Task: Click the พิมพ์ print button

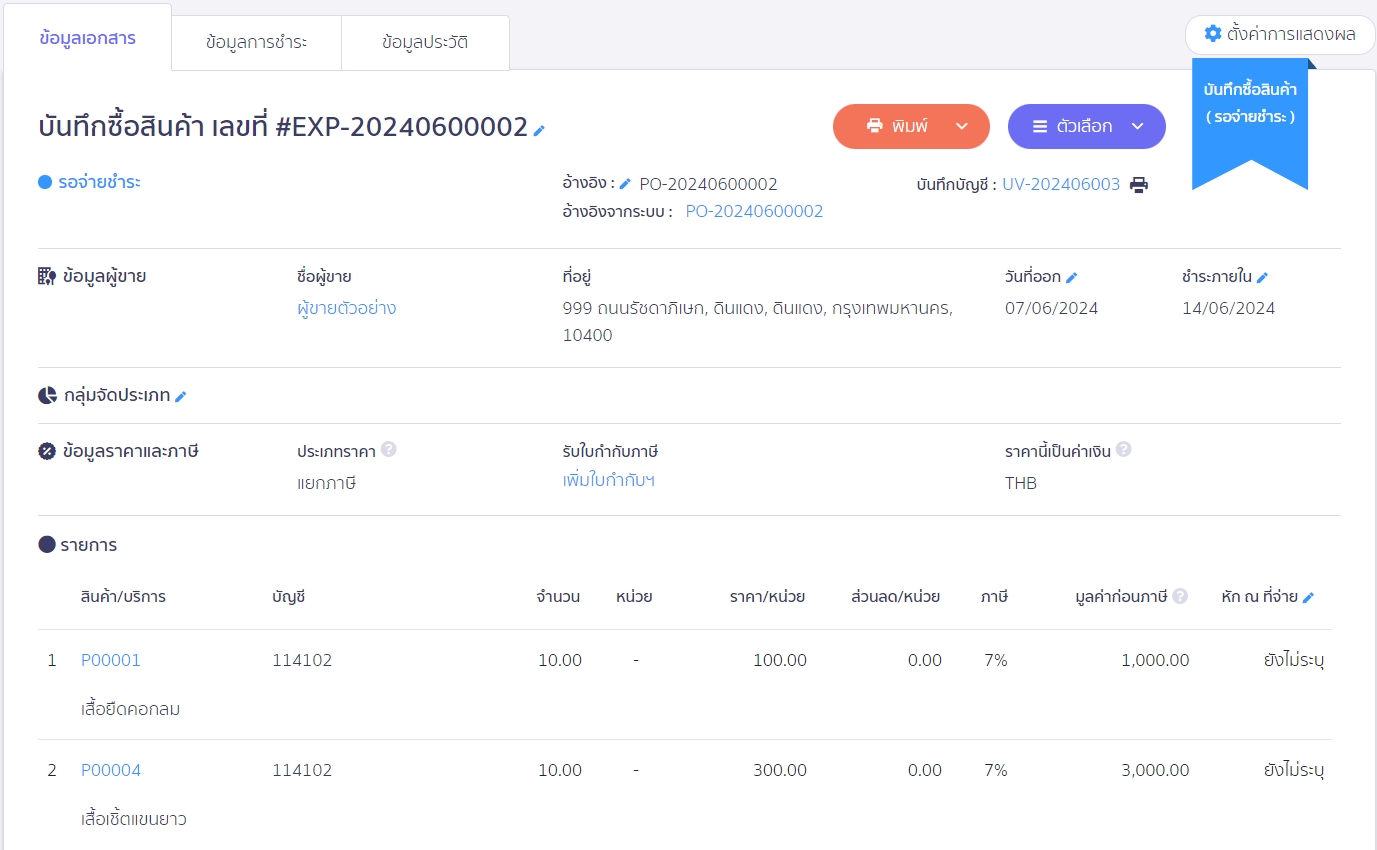Action: tap(911, 126)
